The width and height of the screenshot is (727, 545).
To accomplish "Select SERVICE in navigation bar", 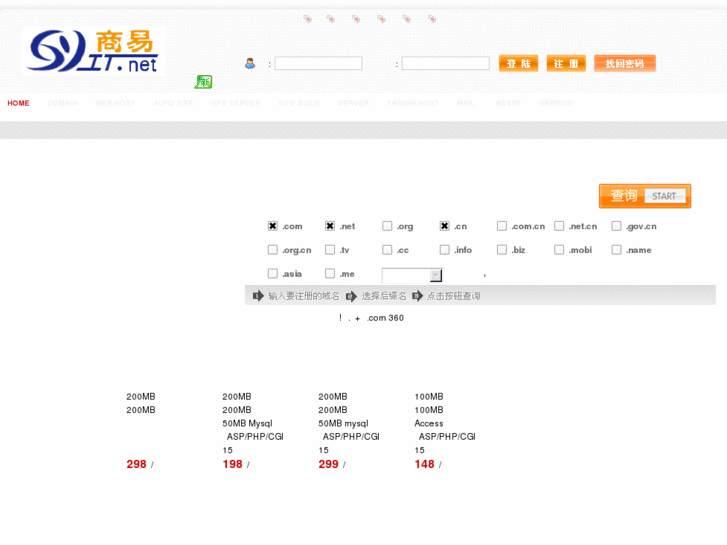I will 556,103.
